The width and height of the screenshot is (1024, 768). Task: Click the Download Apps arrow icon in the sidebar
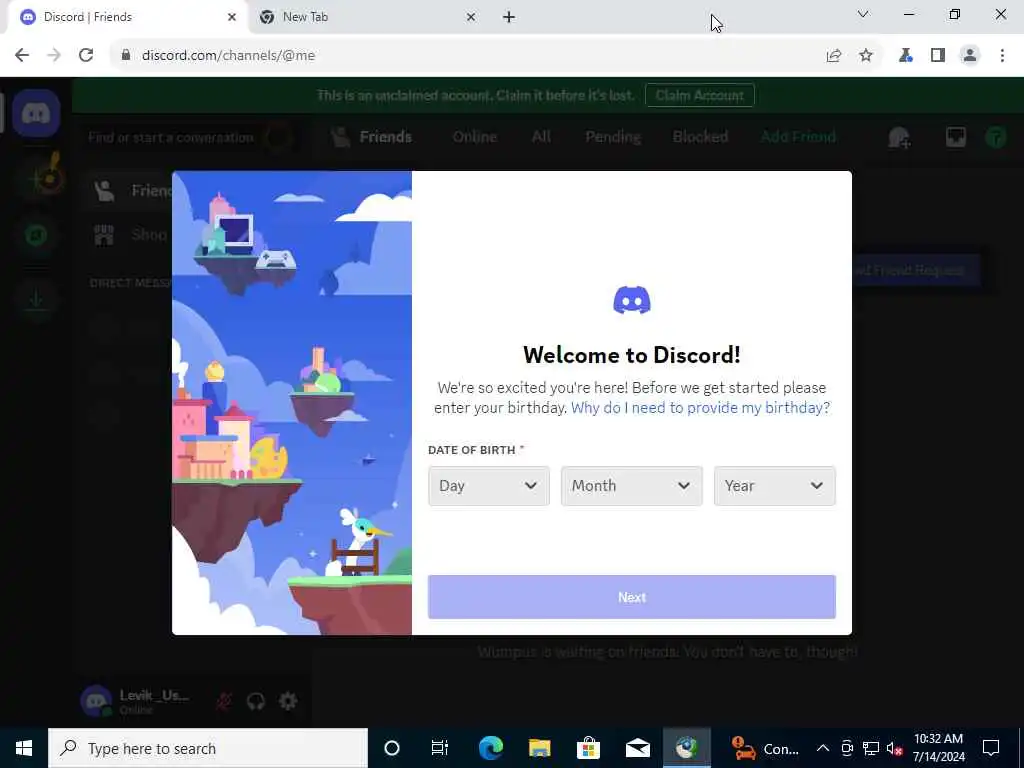(x=37, y=299)
